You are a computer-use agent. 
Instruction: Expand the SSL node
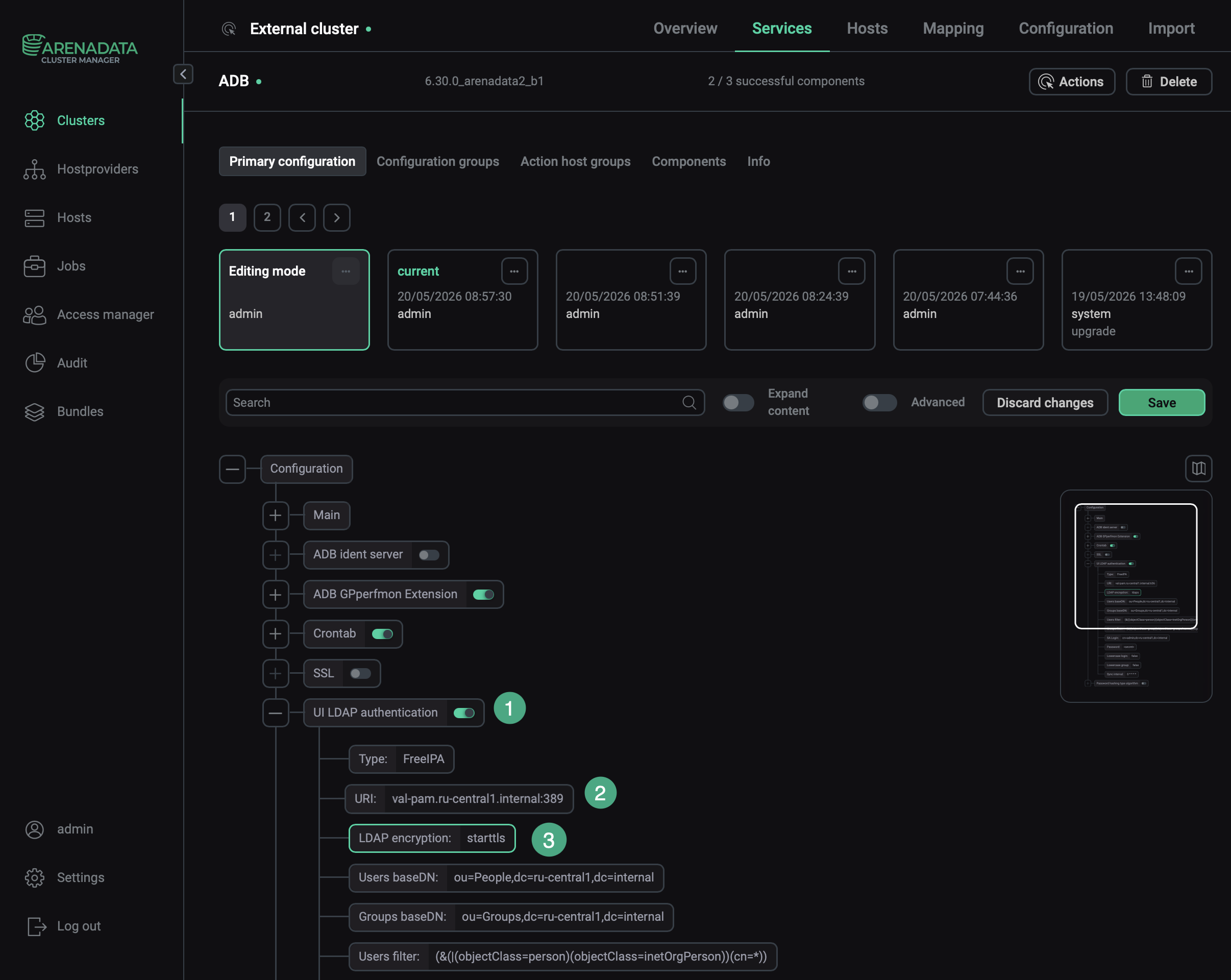(x=275, y=673)
